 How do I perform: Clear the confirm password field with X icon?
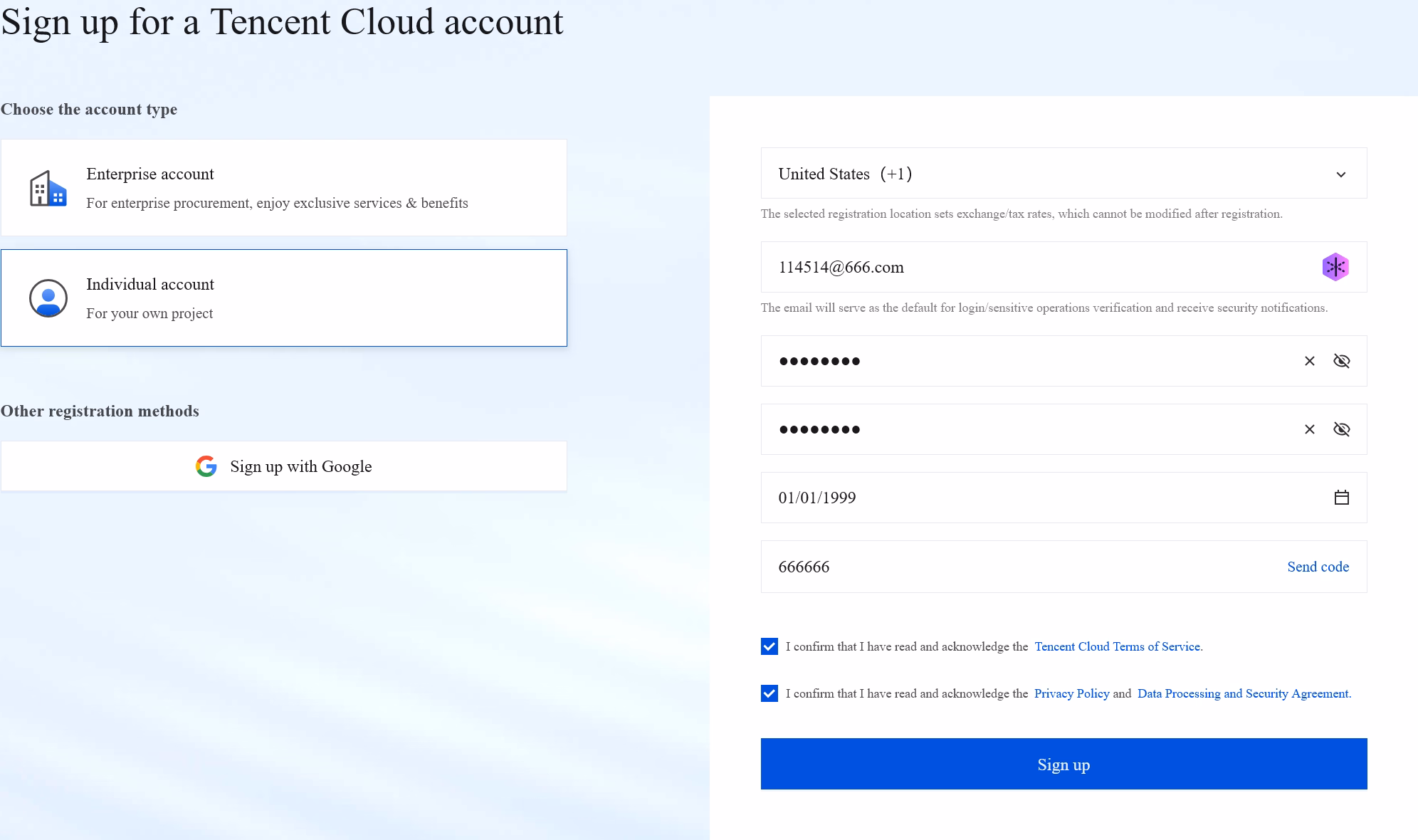click(1309, 429)
